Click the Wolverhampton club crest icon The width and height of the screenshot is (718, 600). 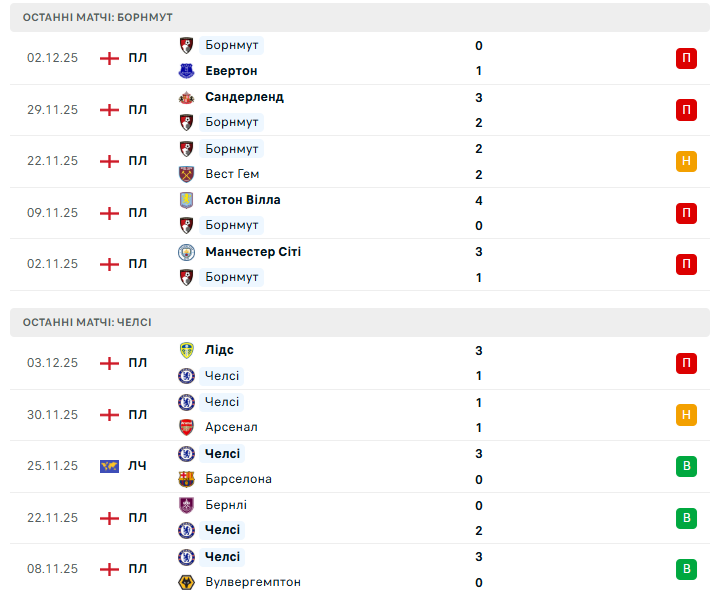tap(186, 582)
